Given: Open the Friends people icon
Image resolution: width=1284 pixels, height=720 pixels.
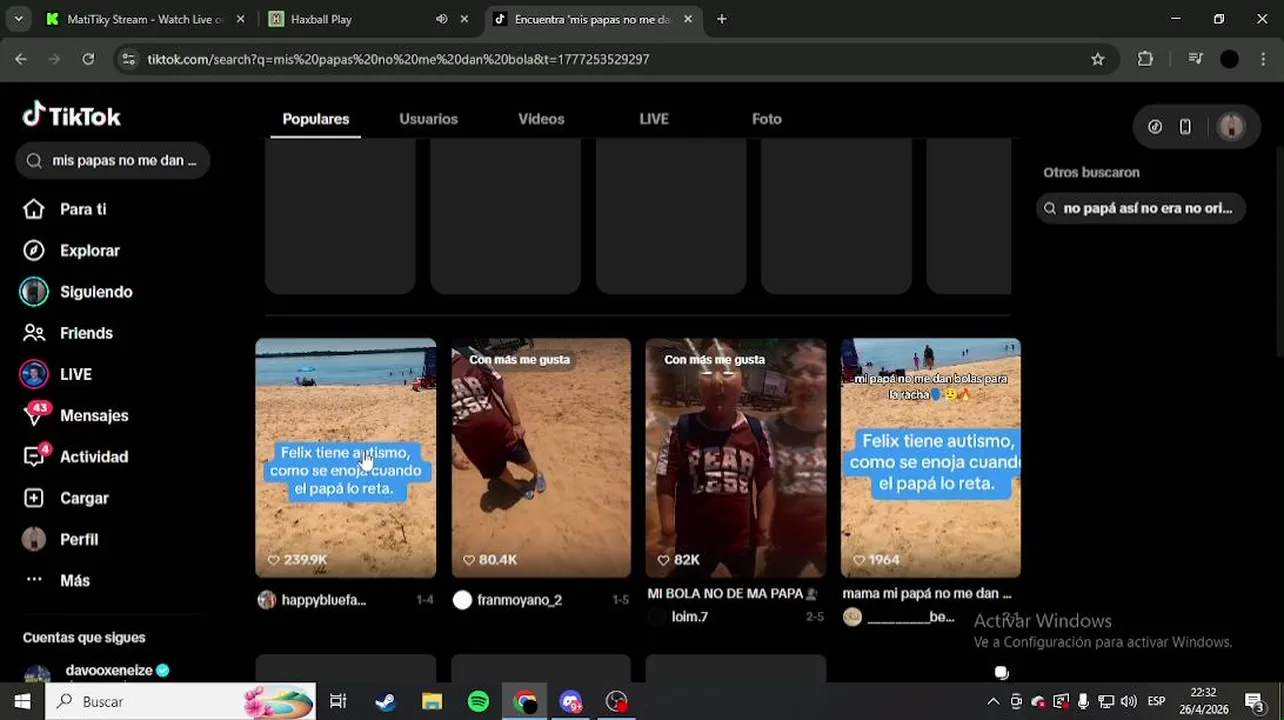Looking at the screenshot, I should click(34, 333).
